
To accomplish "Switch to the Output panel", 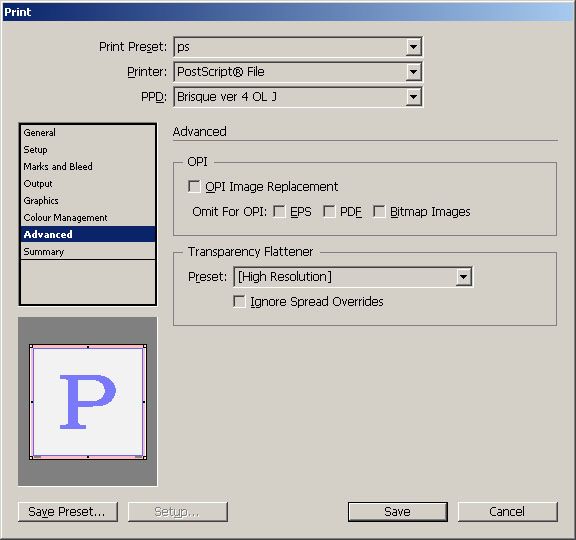I will [x=88, y=183].
